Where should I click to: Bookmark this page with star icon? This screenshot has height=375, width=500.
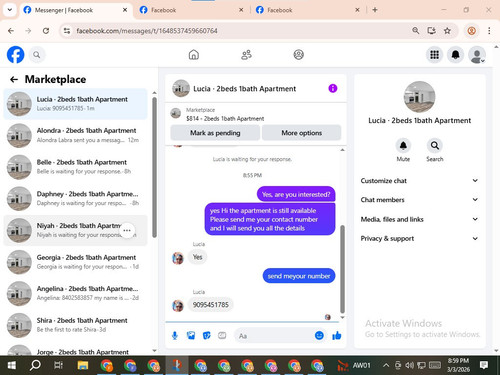[x=447, y=31]
